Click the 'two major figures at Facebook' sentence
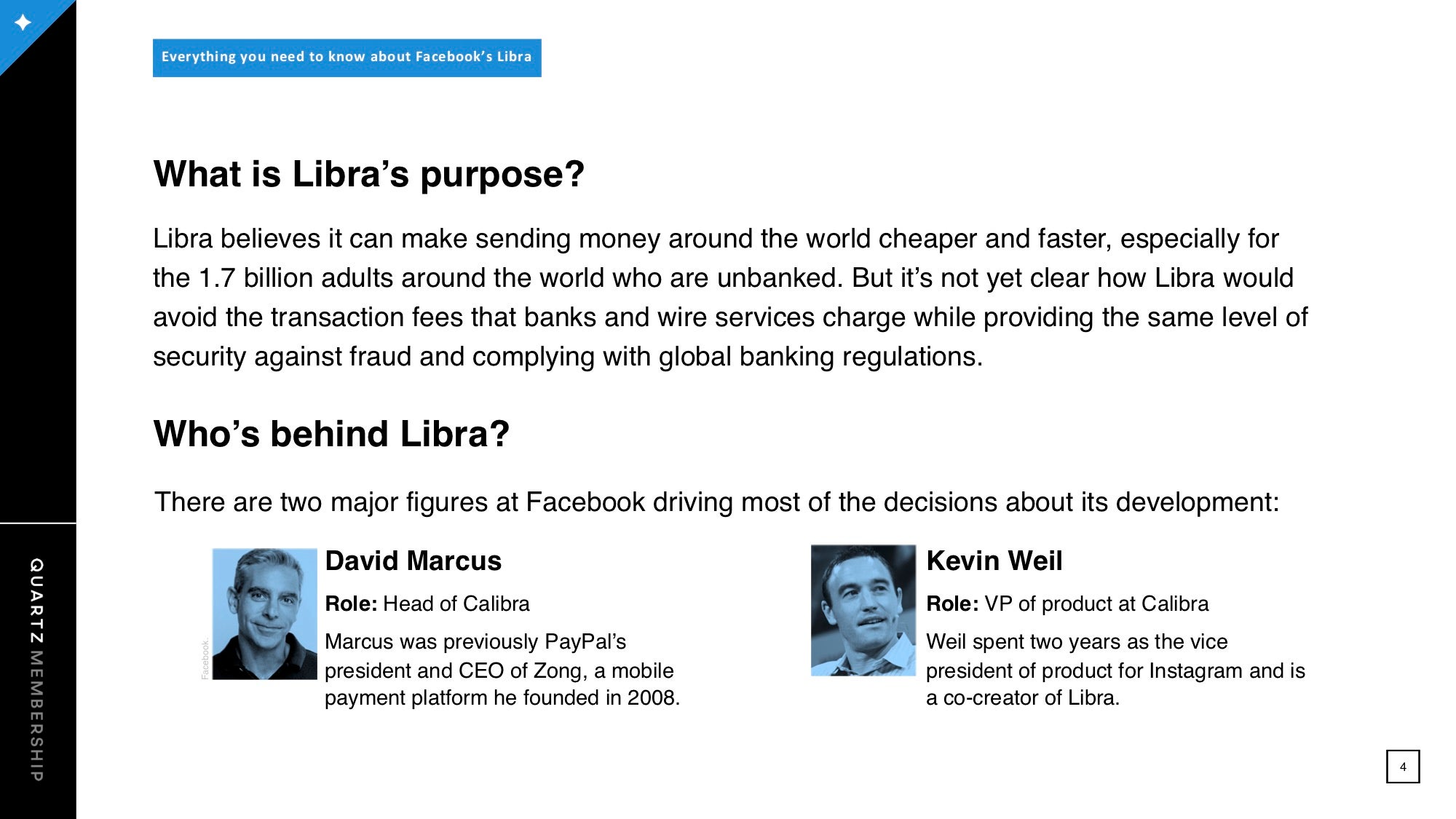This screenshot has width=1456, height=819. click(x=716, y=502)
